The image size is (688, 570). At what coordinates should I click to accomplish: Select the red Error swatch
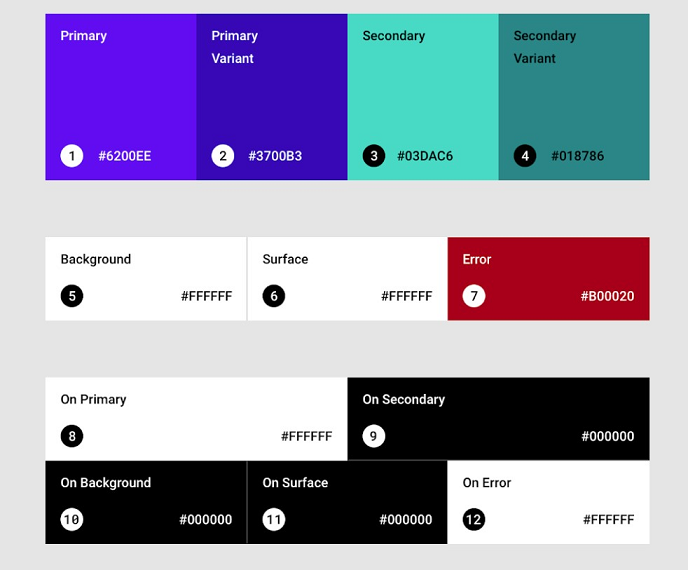tap(548, 279)
